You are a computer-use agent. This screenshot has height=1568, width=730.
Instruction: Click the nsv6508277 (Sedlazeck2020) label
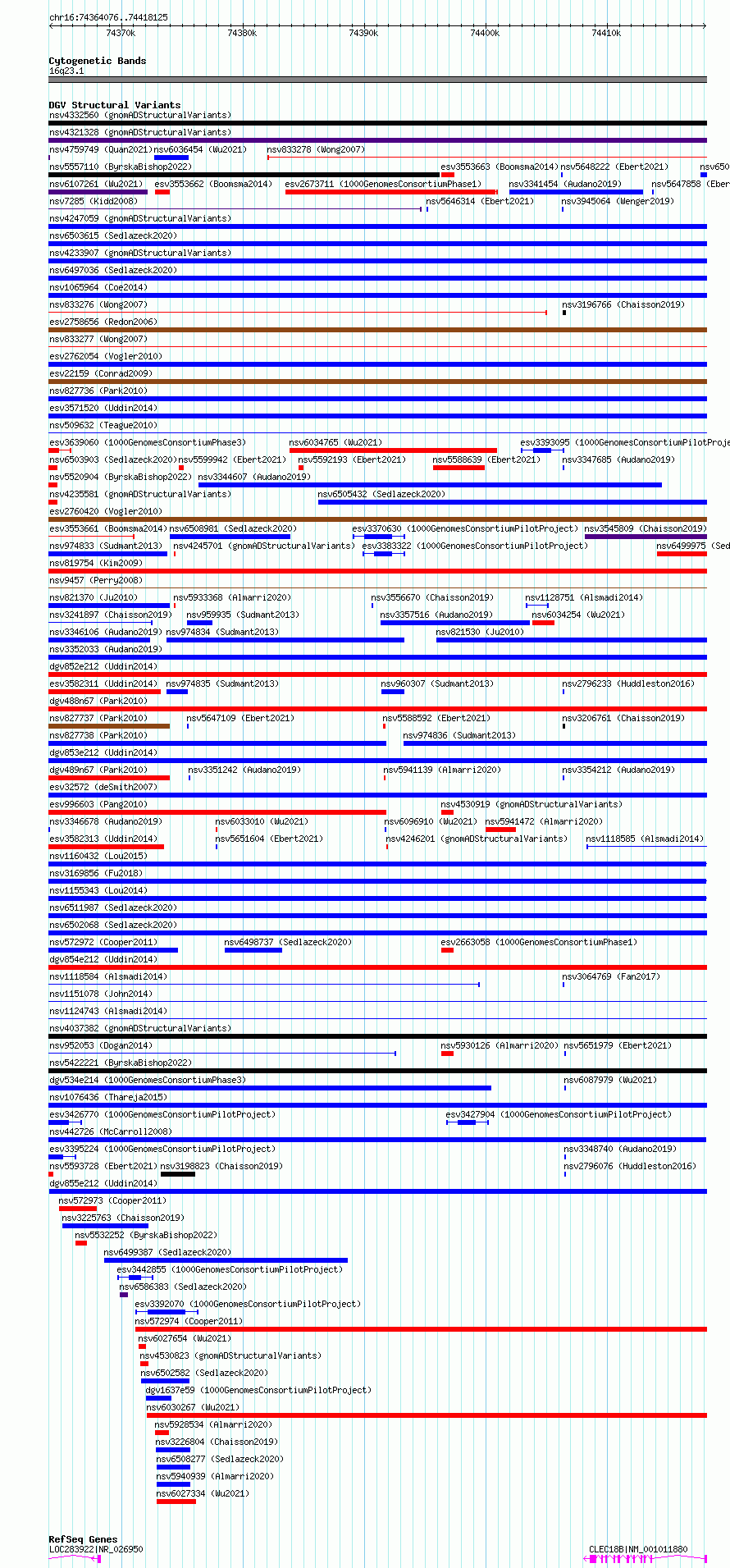click(x=220, y=1459)
